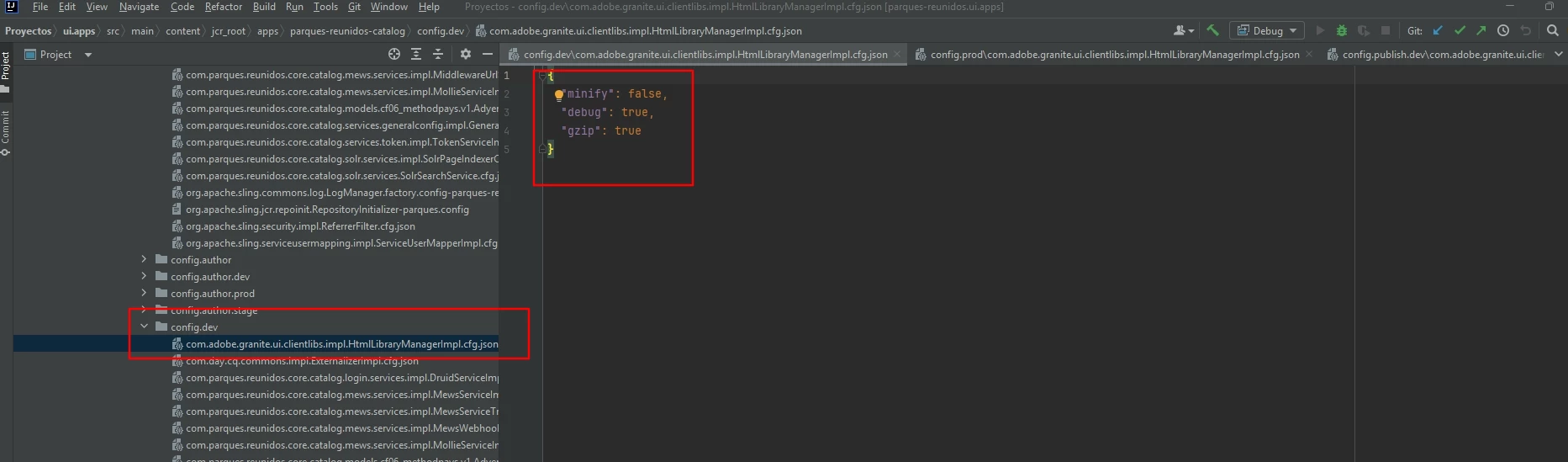
Task: Open the code-with-me user dropdown
Action: (1184, 30)
